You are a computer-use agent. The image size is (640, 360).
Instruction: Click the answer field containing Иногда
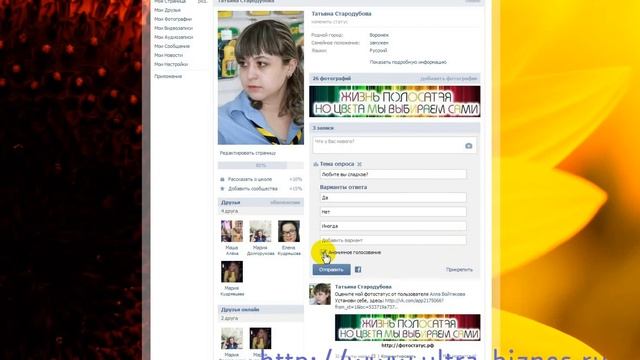tap(393, 226)
